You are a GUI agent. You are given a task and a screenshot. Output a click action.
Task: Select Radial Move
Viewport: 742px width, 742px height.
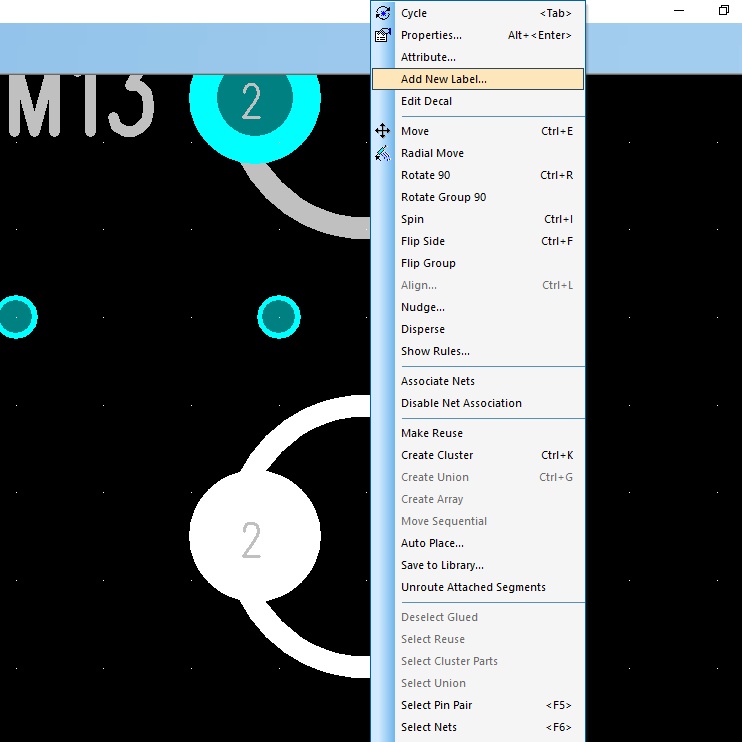point(478,153)
